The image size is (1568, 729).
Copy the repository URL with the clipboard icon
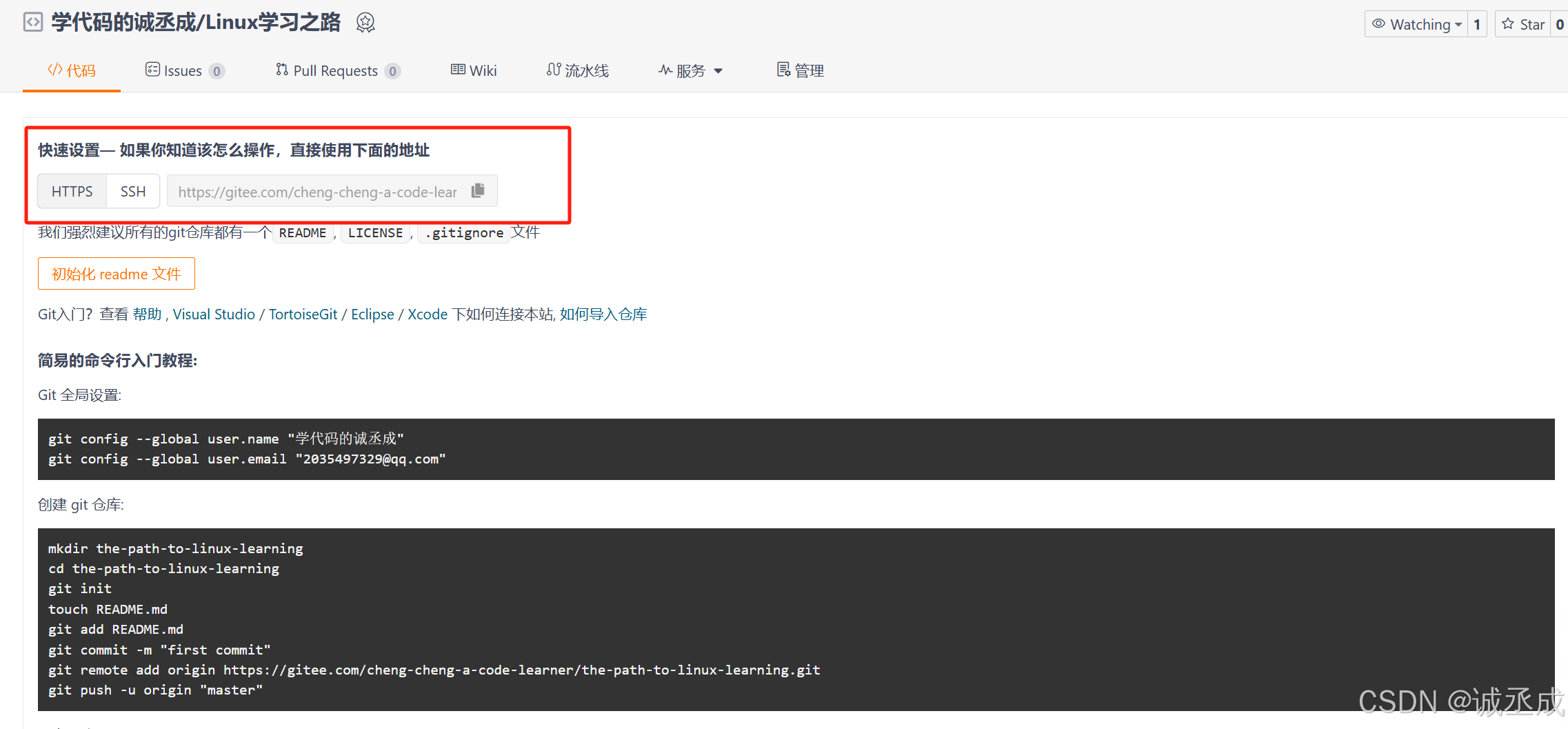(478, 191)
